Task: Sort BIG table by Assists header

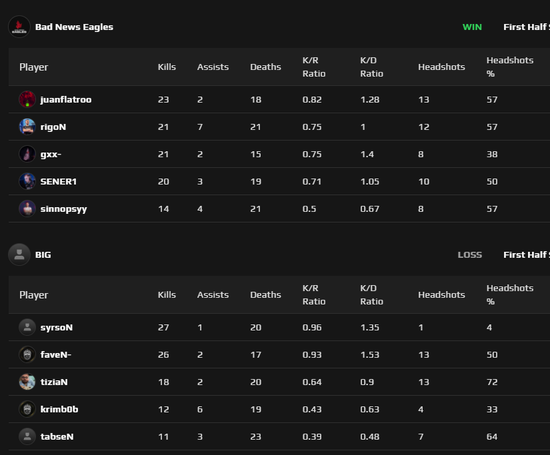Action: pyautogui.click(x=213, y=295)
